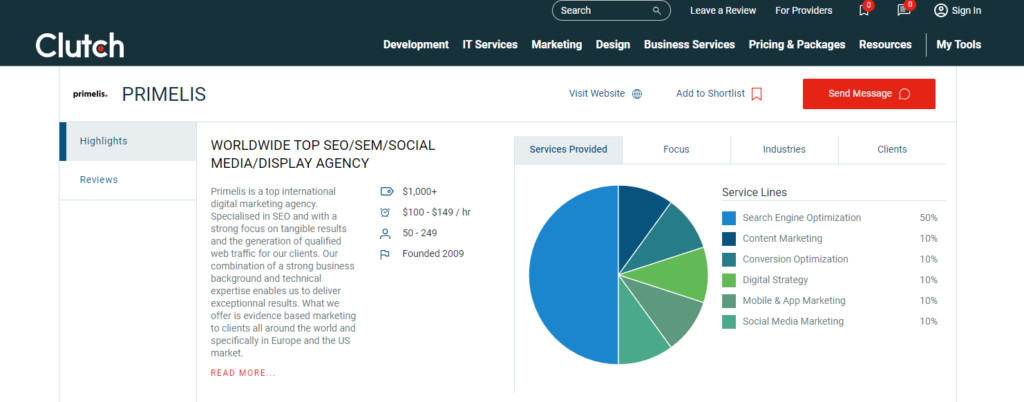
Task: Open the messages icon in the header
Action: point(903,10)
